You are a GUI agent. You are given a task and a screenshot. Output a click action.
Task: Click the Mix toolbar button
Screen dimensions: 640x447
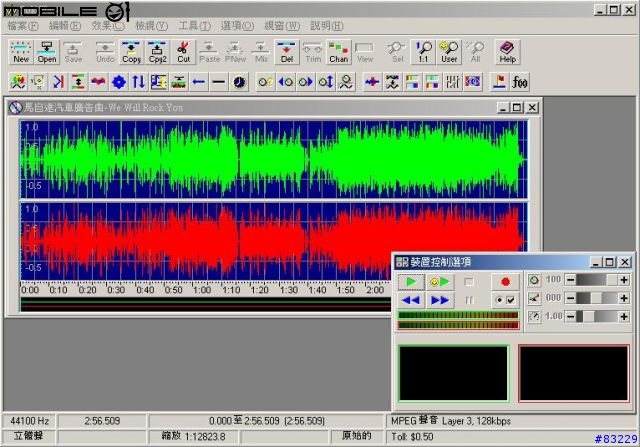coord(261,52)
